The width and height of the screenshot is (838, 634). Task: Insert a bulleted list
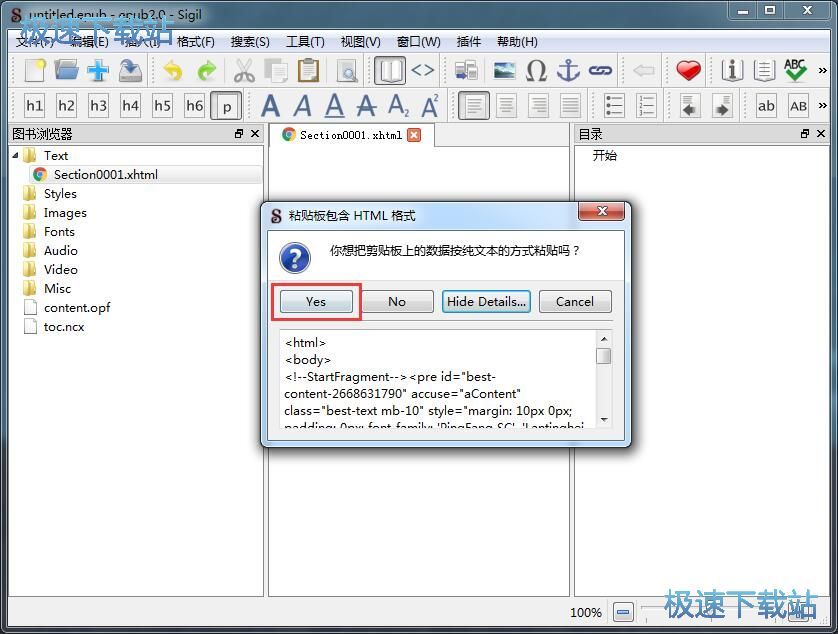click(x=615, y=106)
